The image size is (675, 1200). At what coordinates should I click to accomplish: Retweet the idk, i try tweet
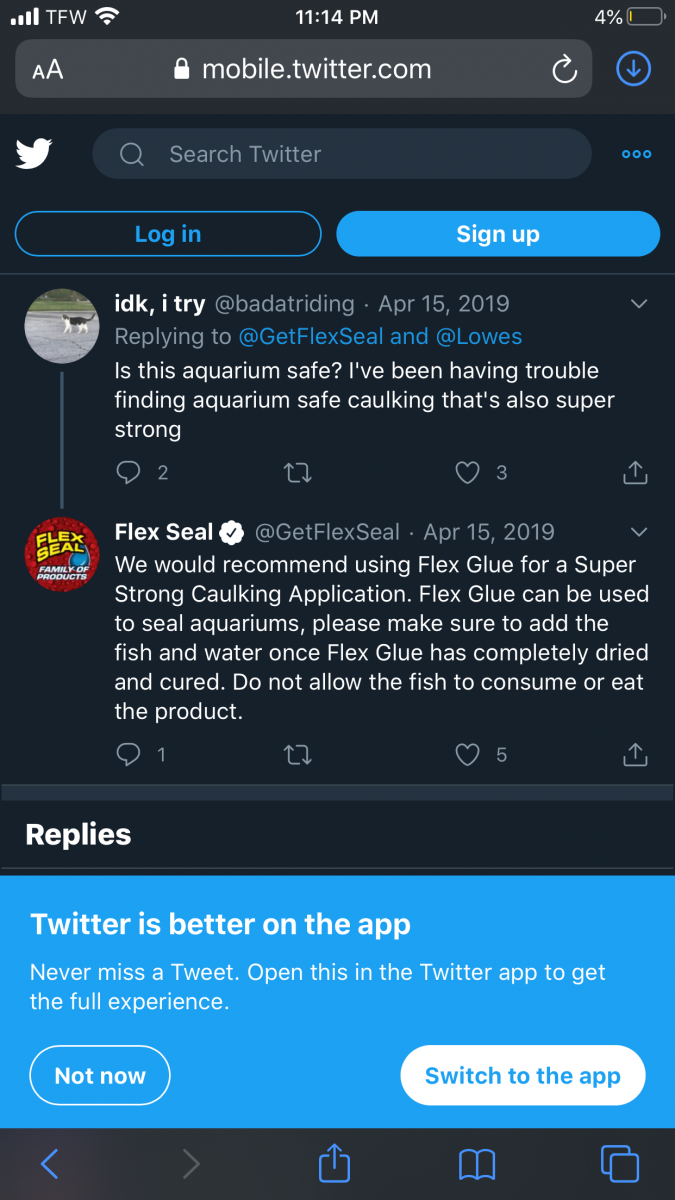pos(298,472)
